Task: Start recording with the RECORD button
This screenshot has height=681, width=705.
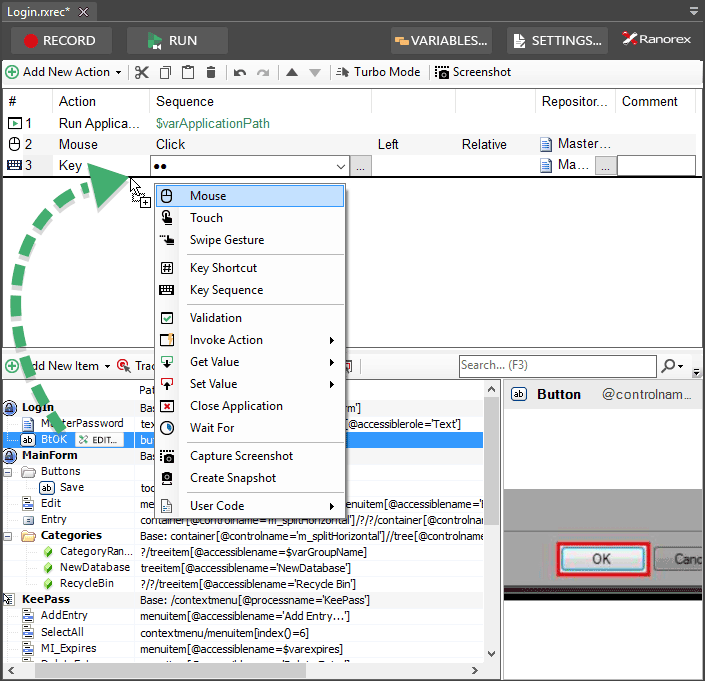Action: click(x=61, y=40)
